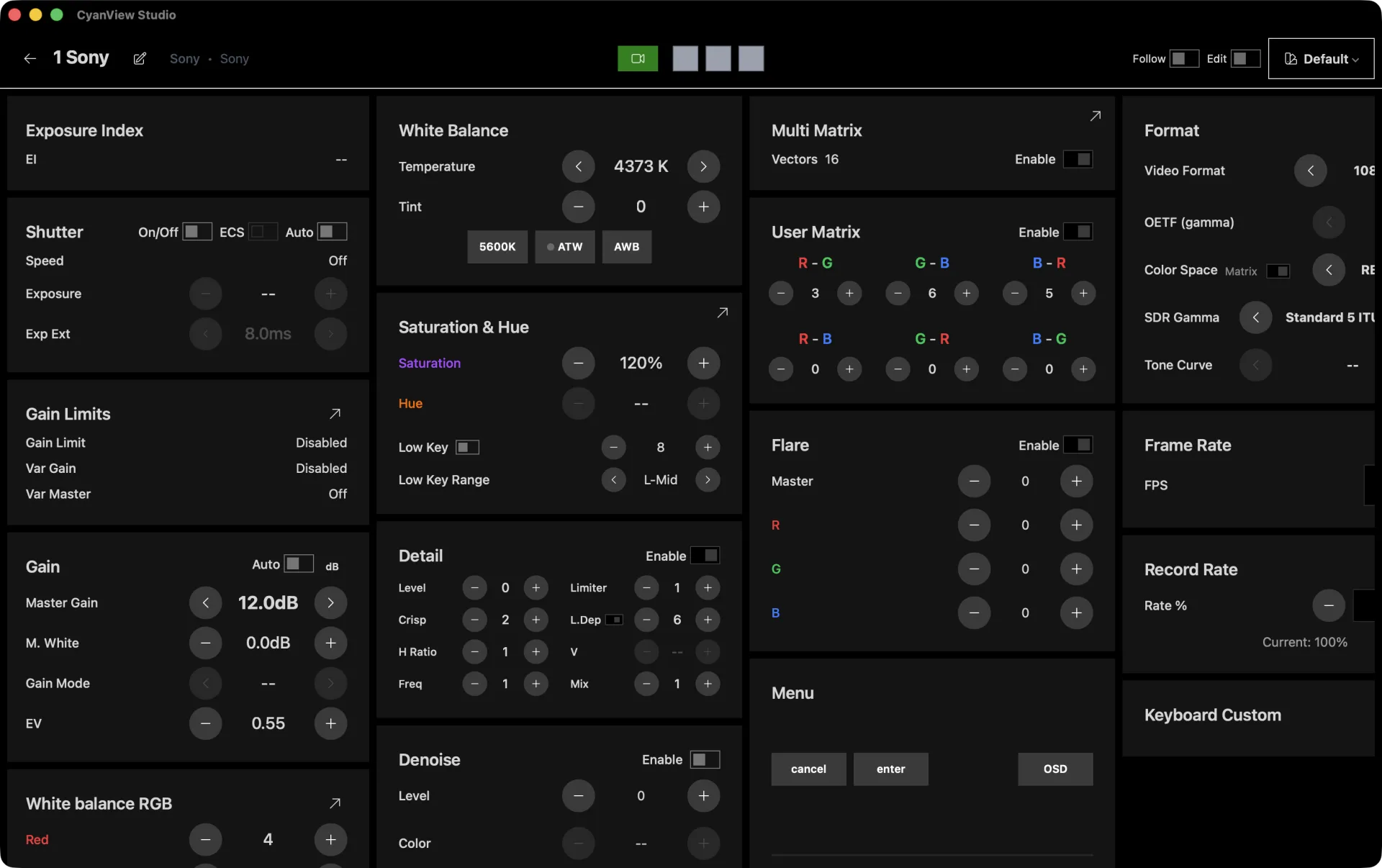Screen dimensions: 1382x868
Task: Trigger the AWB button
Action: point(627,247)
